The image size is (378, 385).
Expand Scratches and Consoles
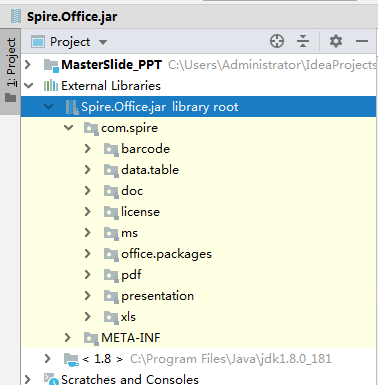coord(28,380)
